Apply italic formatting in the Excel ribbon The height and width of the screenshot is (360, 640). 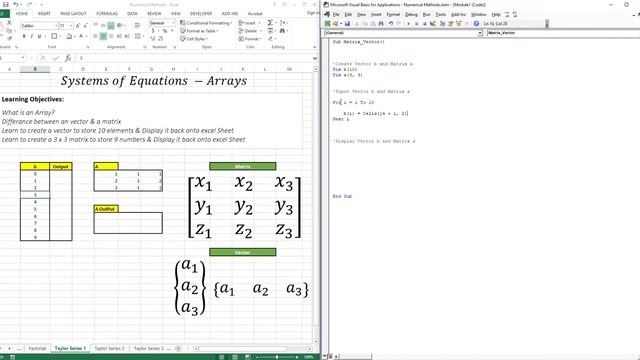click(31, 36)
